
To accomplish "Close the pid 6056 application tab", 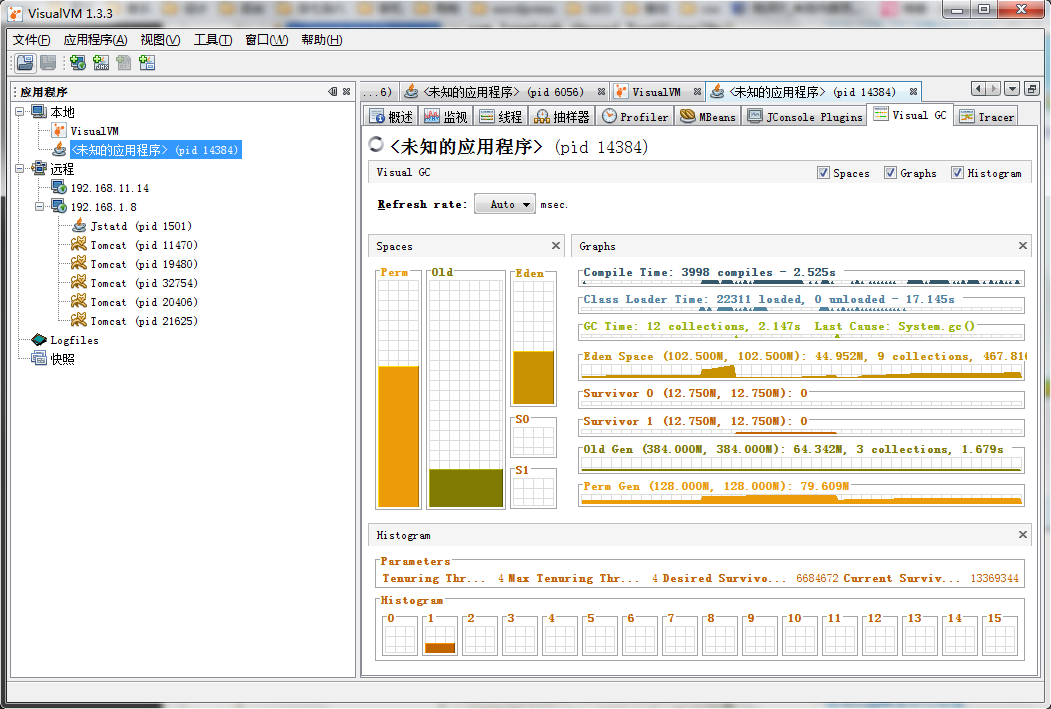I will tap(601, 92).
